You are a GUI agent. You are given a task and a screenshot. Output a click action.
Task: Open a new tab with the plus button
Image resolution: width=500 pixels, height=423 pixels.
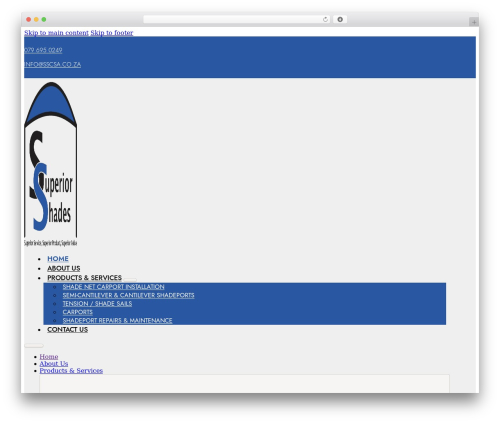pos(474,22)
